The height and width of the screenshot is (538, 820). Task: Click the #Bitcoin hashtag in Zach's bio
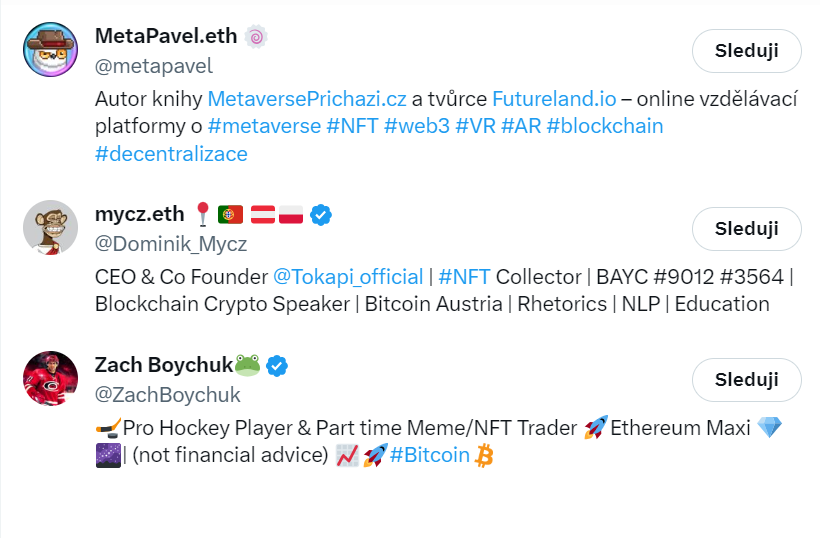click(x=429, y=456)
